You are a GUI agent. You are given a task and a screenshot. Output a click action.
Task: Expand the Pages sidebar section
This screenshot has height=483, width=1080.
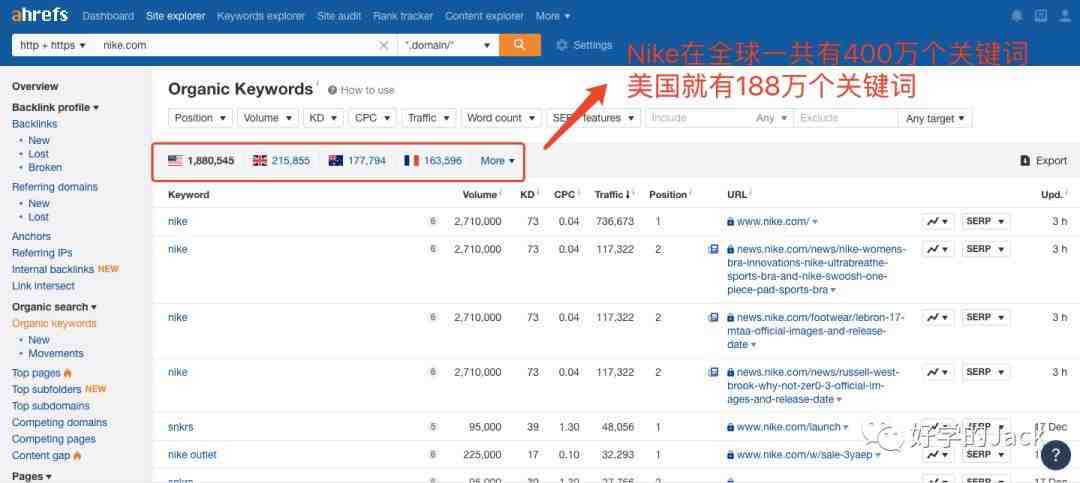pyautogui.click(x=32, y=476)
